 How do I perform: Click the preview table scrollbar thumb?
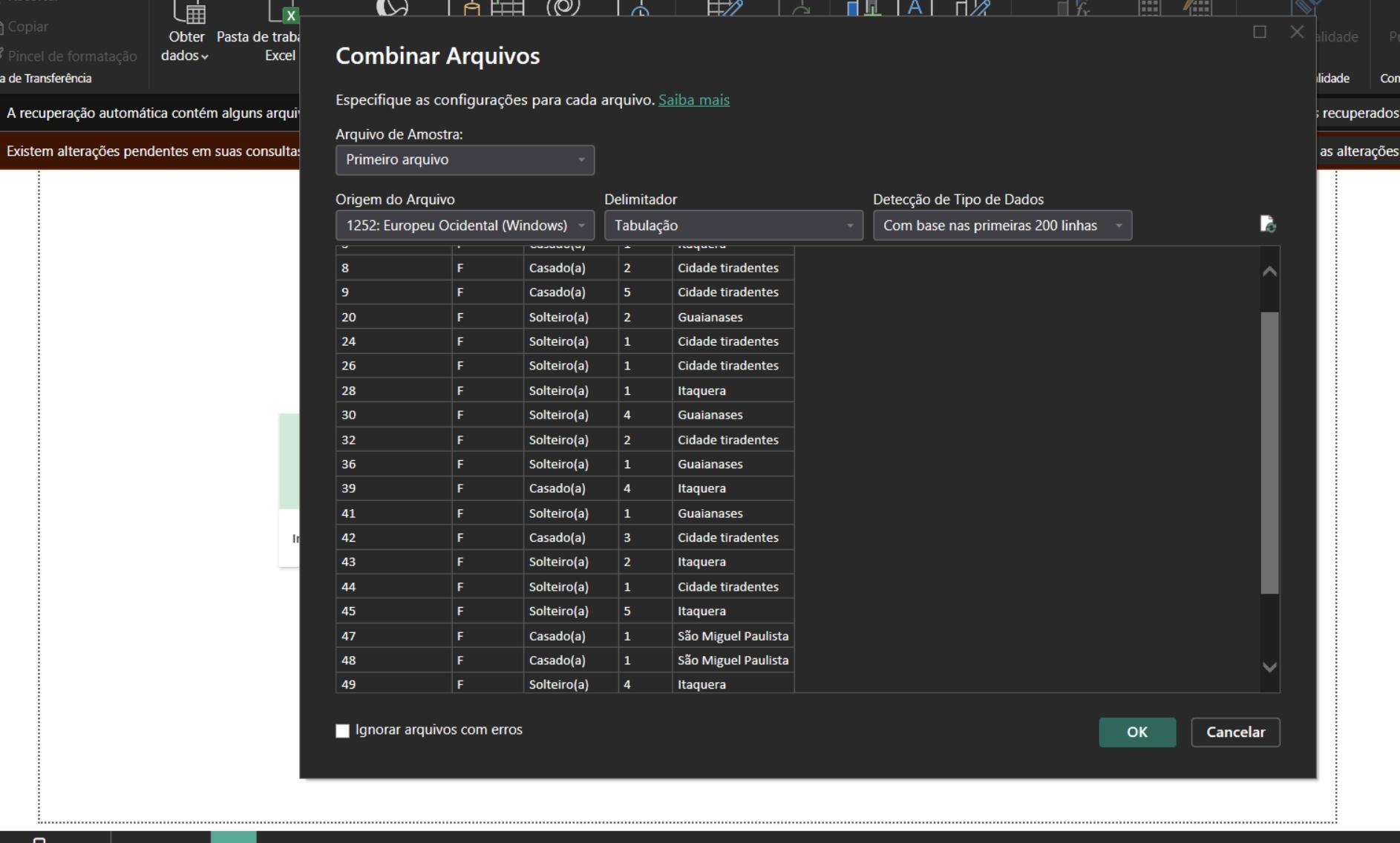(x=1269, y=453)
